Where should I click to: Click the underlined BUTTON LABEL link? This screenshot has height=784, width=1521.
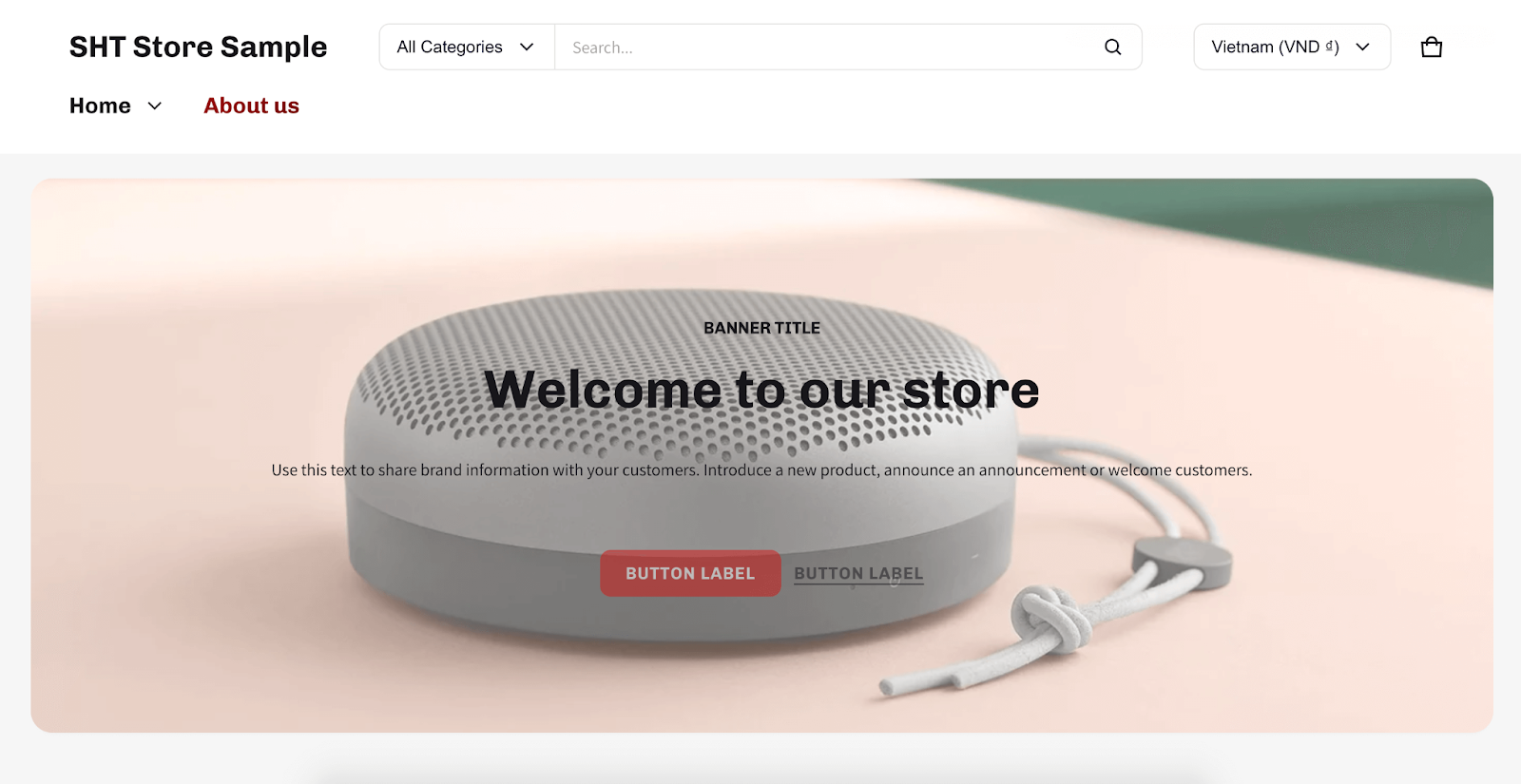[858, 573]
